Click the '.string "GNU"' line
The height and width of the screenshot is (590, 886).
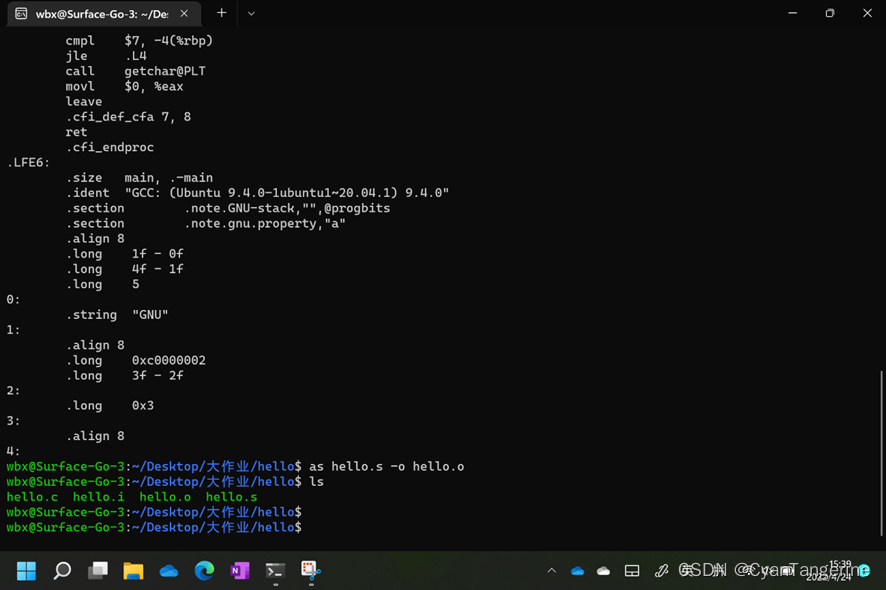click(x=117, y=315)
